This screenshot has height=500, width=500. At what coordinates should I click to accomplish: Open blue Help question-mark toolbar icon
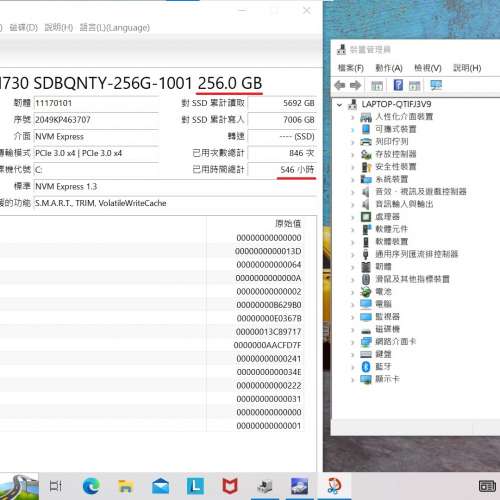398,85
